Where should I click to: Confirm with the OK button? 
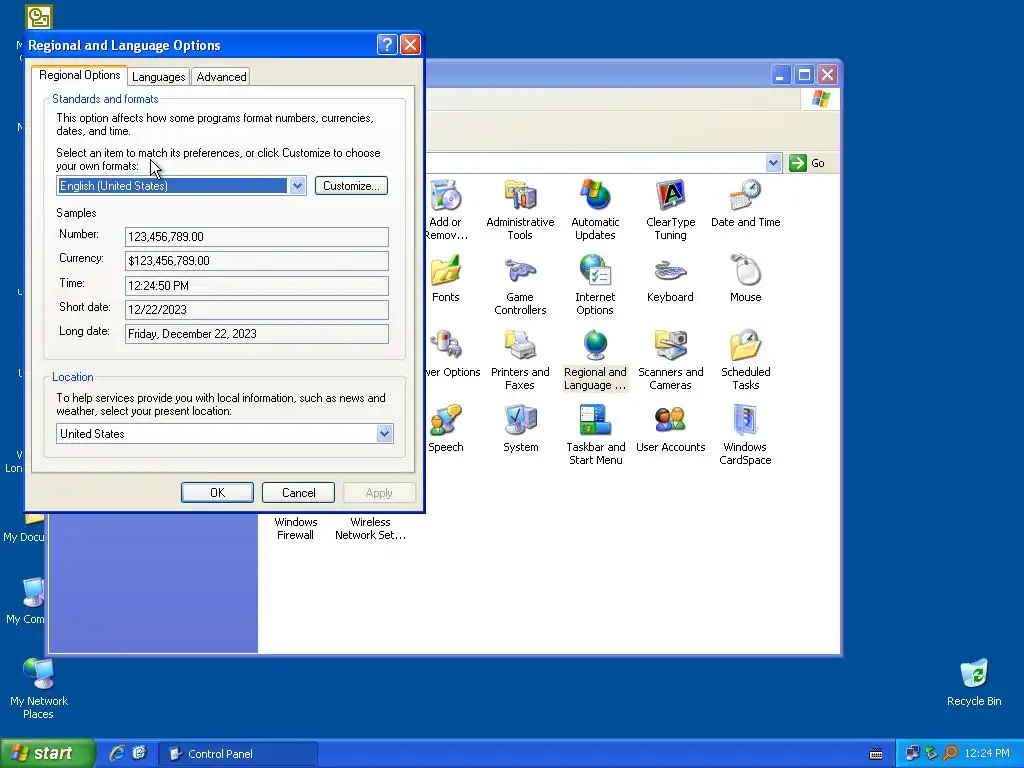[217, 492]
